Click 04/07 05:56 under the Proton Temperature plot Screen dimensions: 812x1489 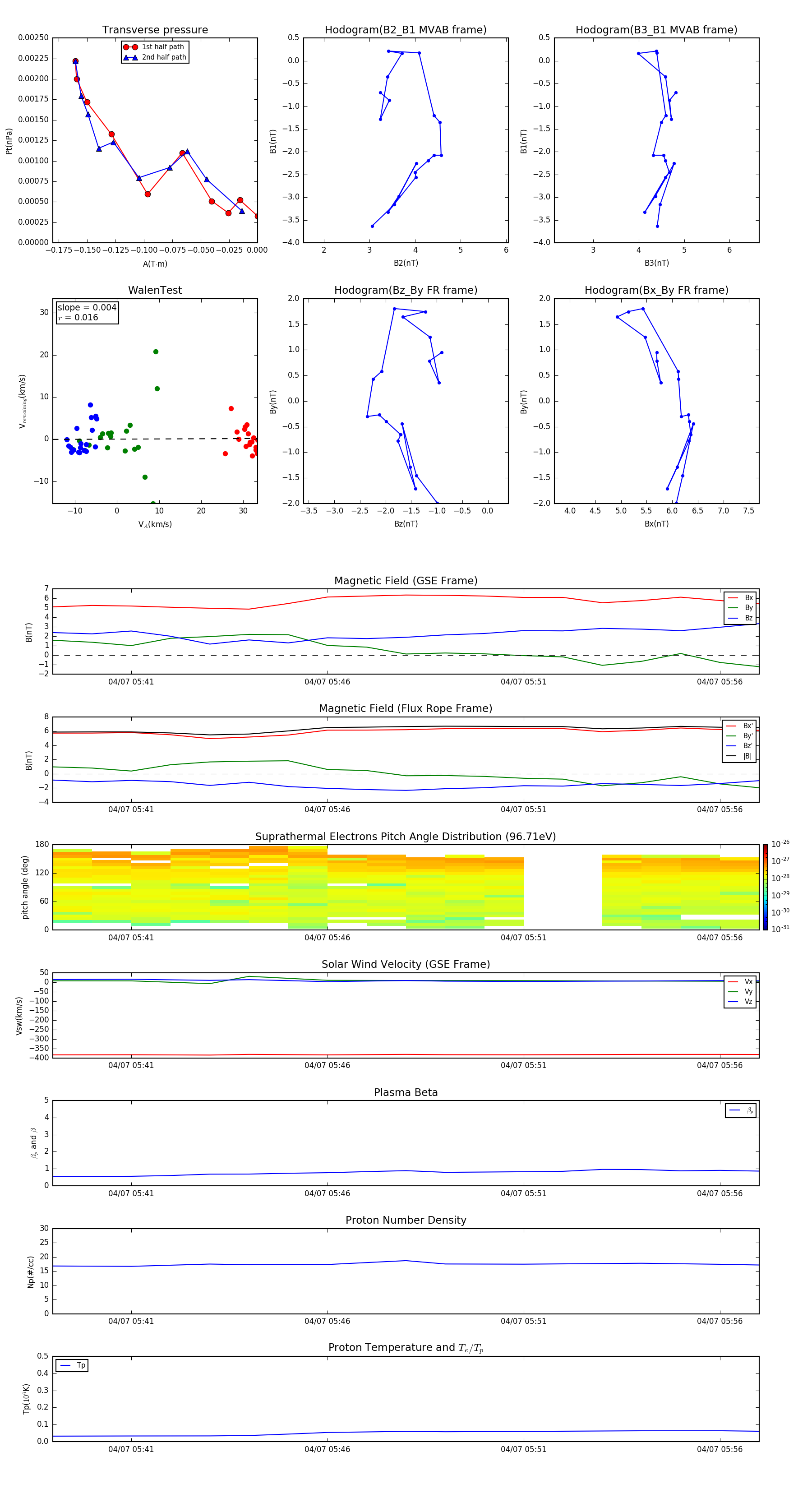(x=720, y=1449)
